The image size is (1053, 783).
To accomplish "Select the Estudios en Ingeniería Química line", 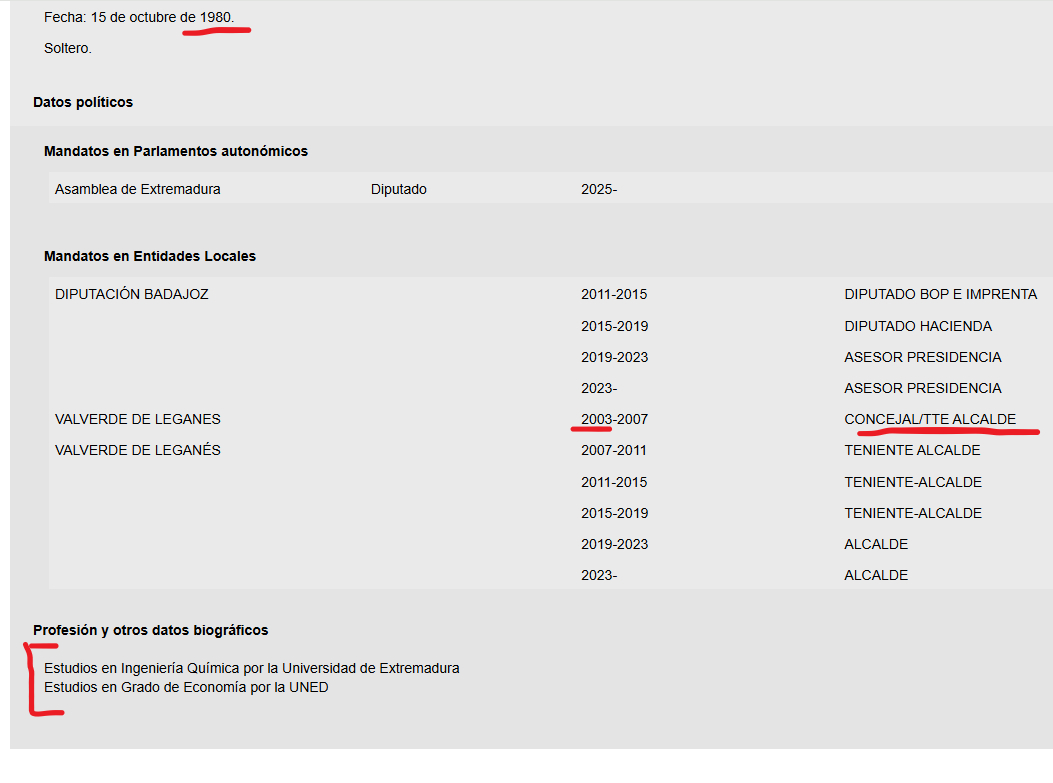I will (x=252, y=668).
